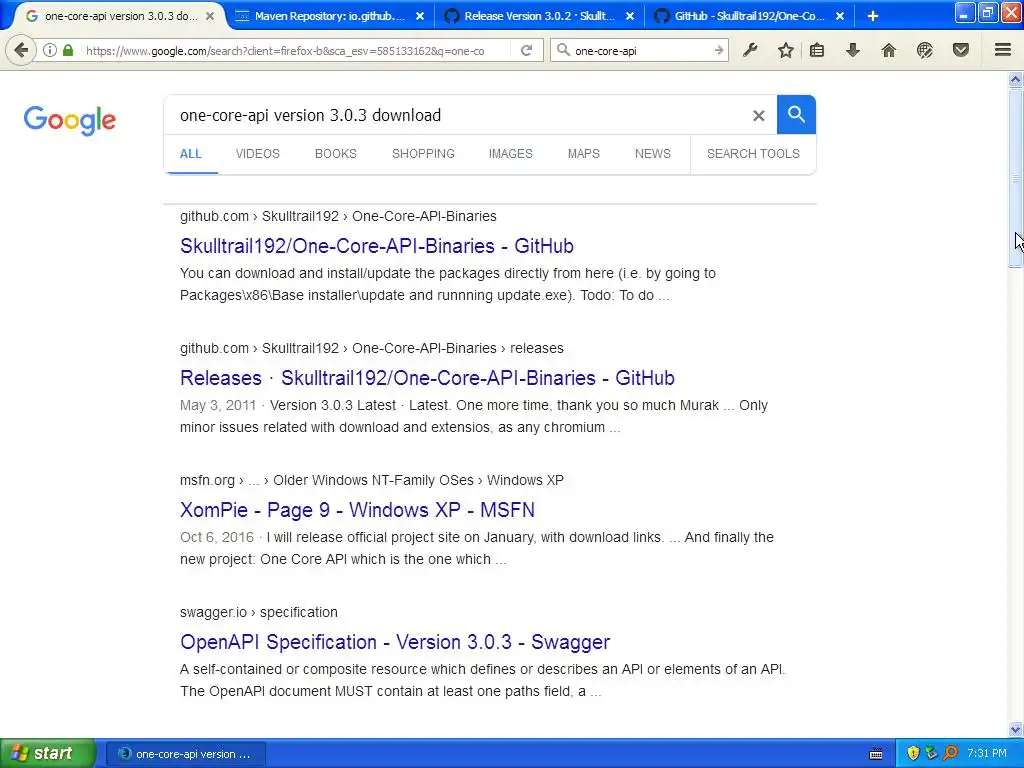Click the go arrow in browser search box
1024x768 pixels.
pyautogui.click(x=718, y=50)
